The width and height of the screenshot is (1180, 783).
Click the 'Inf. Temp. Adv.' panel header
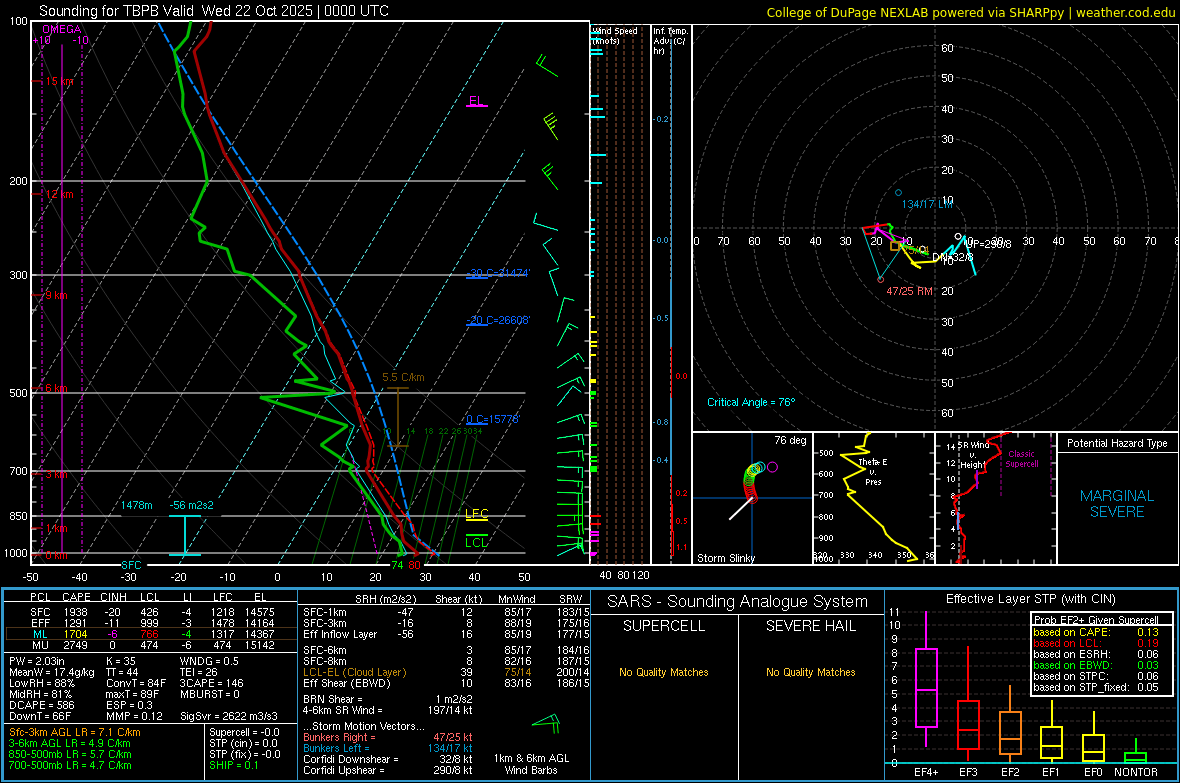(670, 41)
